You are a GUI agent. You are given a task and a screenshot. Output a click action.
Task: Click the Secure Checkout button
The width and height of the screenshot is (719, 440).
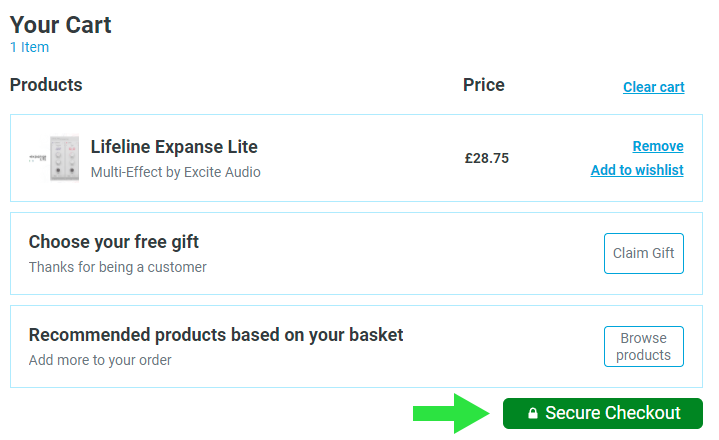(603, 413)
